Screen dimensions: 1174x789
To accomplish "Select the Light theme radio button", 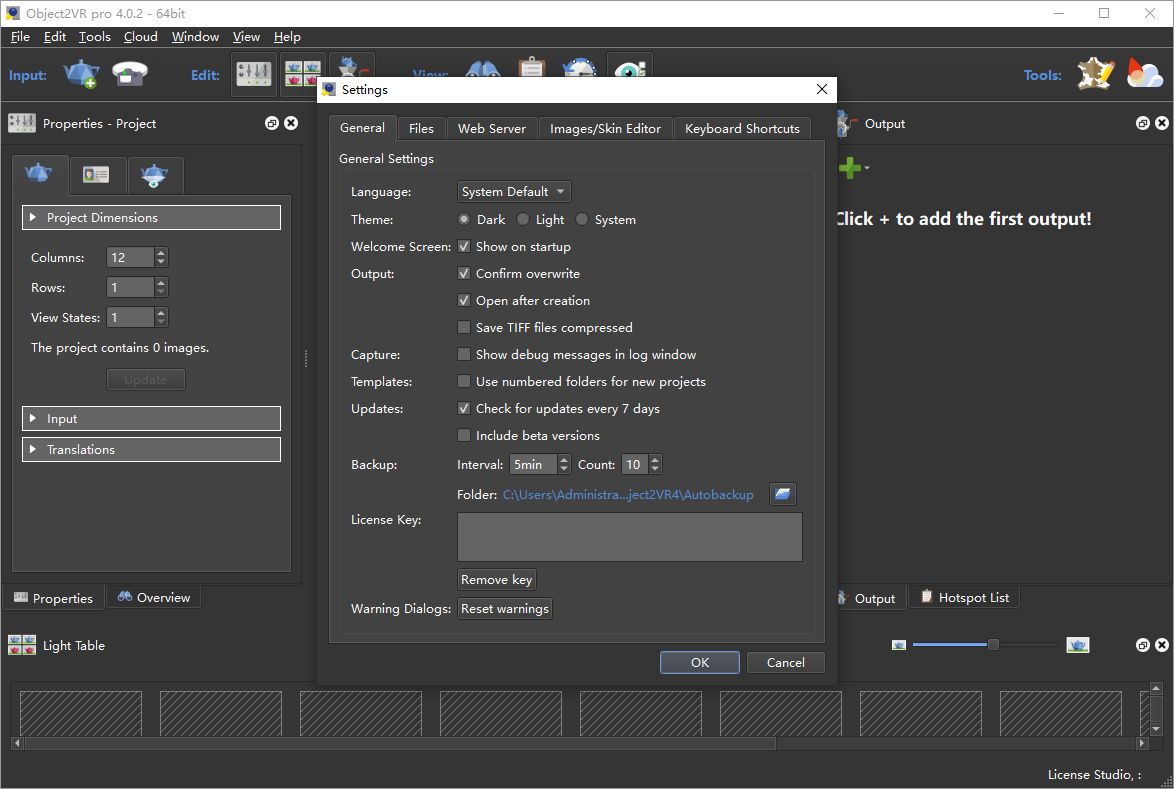I will click(523, 219).
